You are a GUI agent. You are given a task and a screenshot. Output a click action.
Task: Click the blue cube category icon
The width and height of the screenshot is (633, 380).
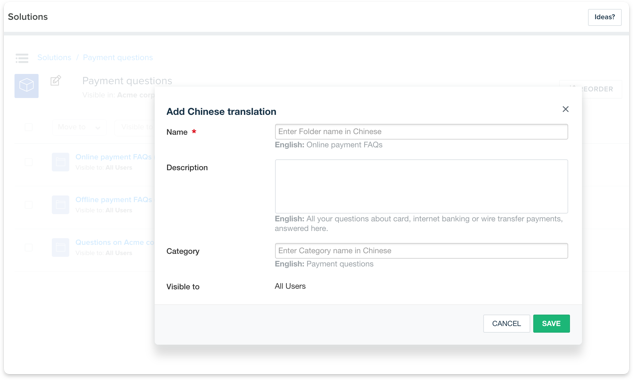point(27,86)
